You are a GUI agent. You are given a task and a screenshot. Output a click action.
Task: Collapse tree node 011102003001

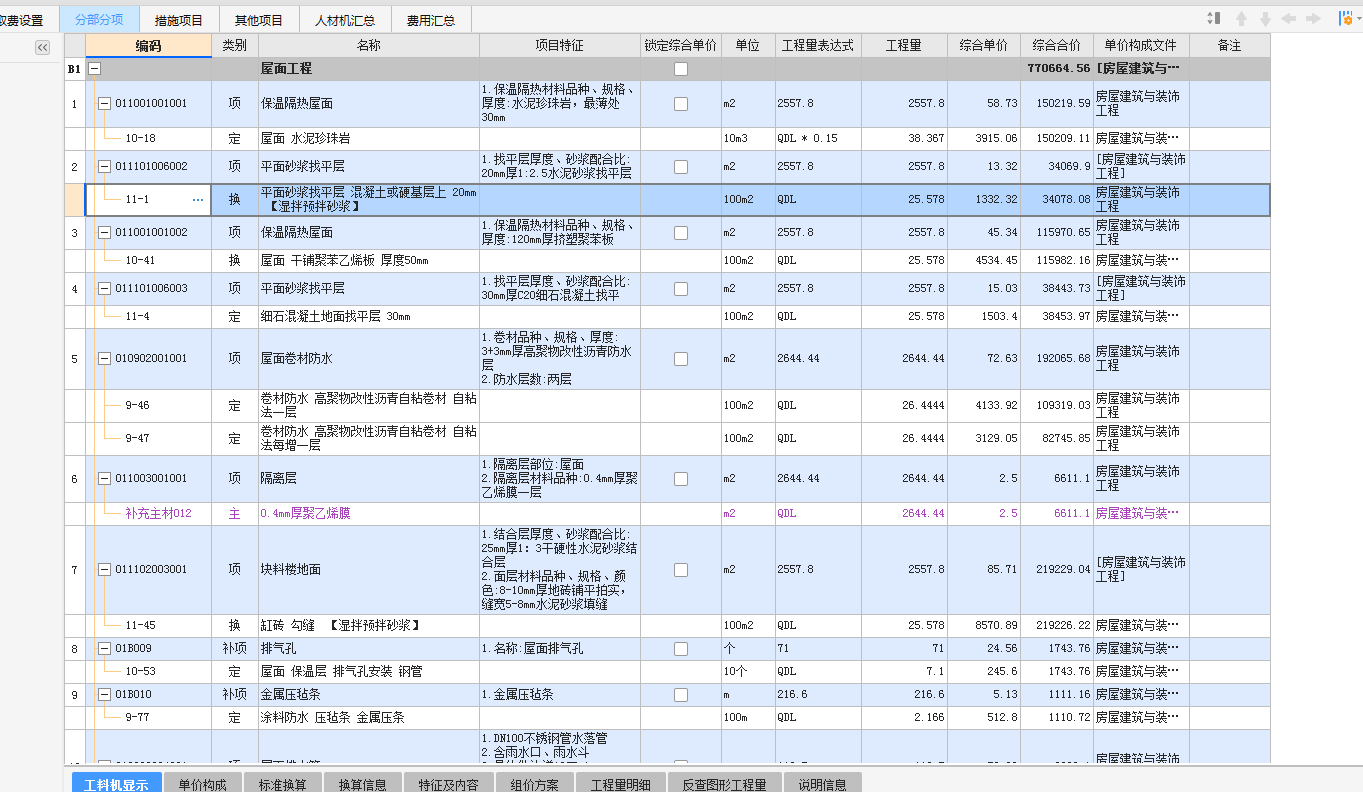coord(104,570)
